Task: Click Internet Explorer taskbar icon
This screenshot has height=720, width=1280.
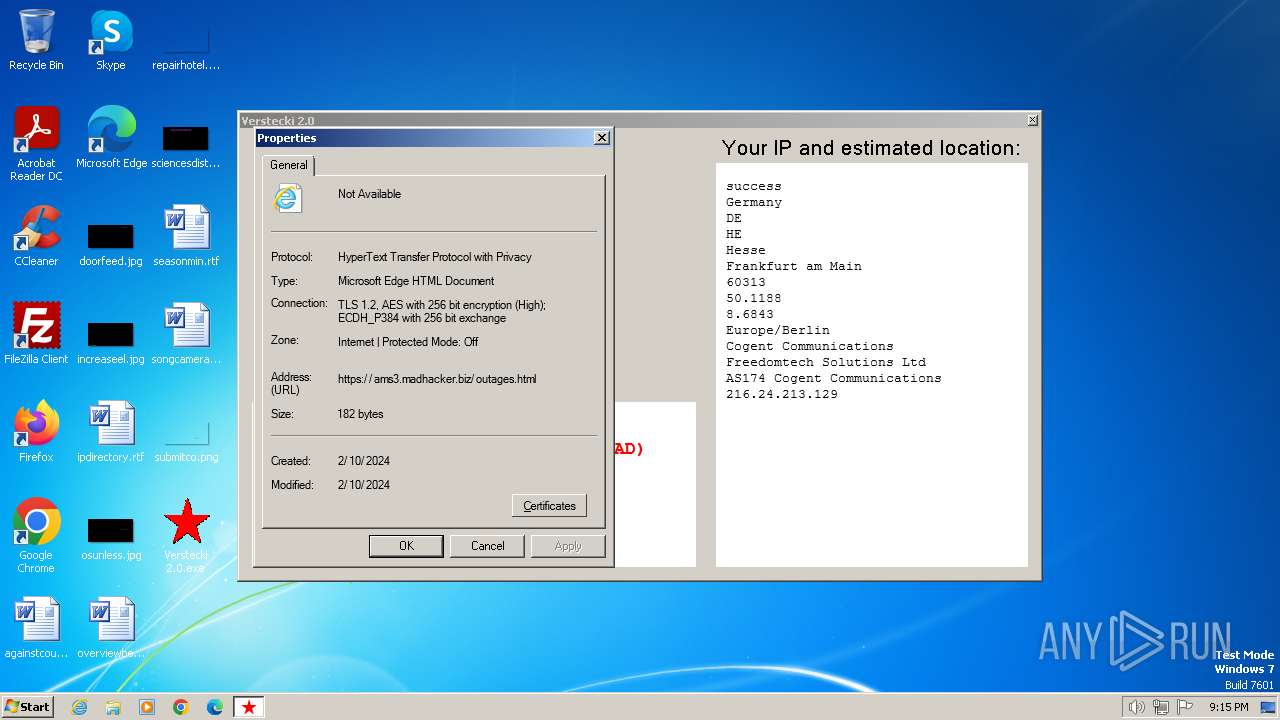Action: tap(79, 707)
